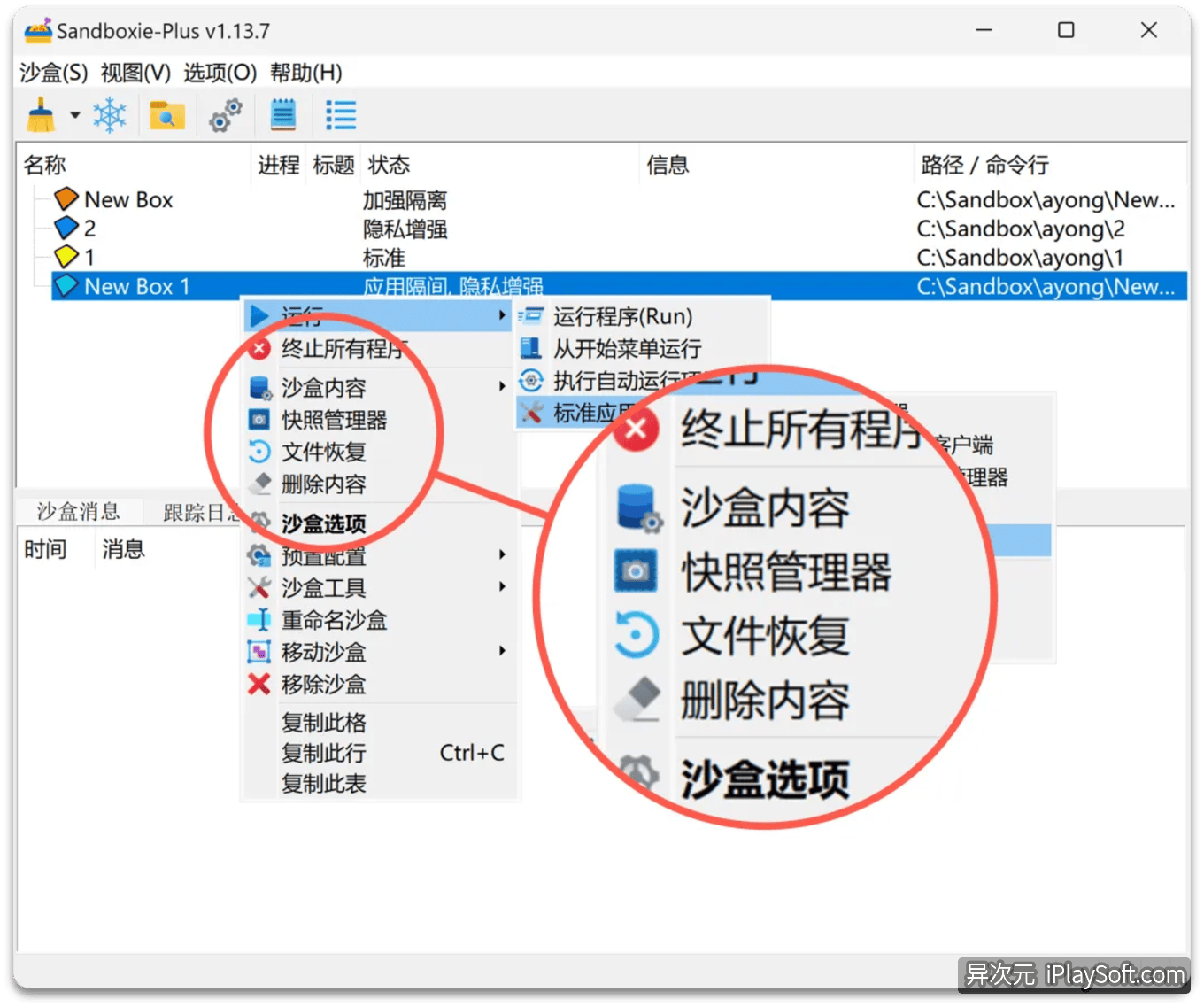This screenshot has width=1204, height=1007.
Task: Click the path C:\Sandbox\ayong\2
Action: pyautogui.click(x=1021, y=229)
